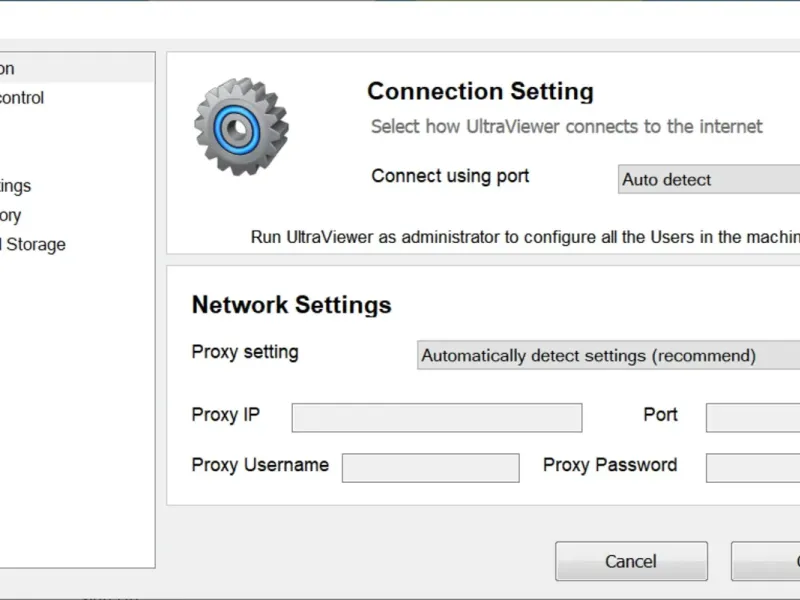Click the "Proxy setting" label text
Image resolution: width=800 pixels, height=600 pixels.
(245, 352)
